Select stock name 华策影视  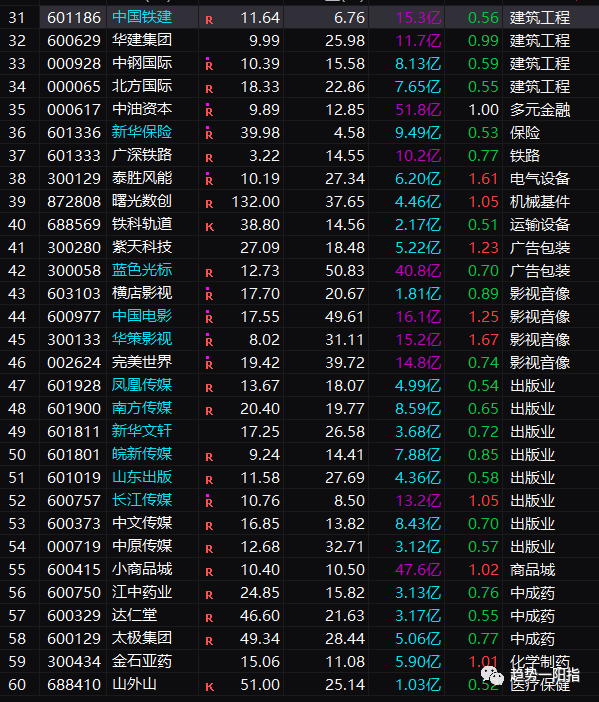click(x=142, y=339)
